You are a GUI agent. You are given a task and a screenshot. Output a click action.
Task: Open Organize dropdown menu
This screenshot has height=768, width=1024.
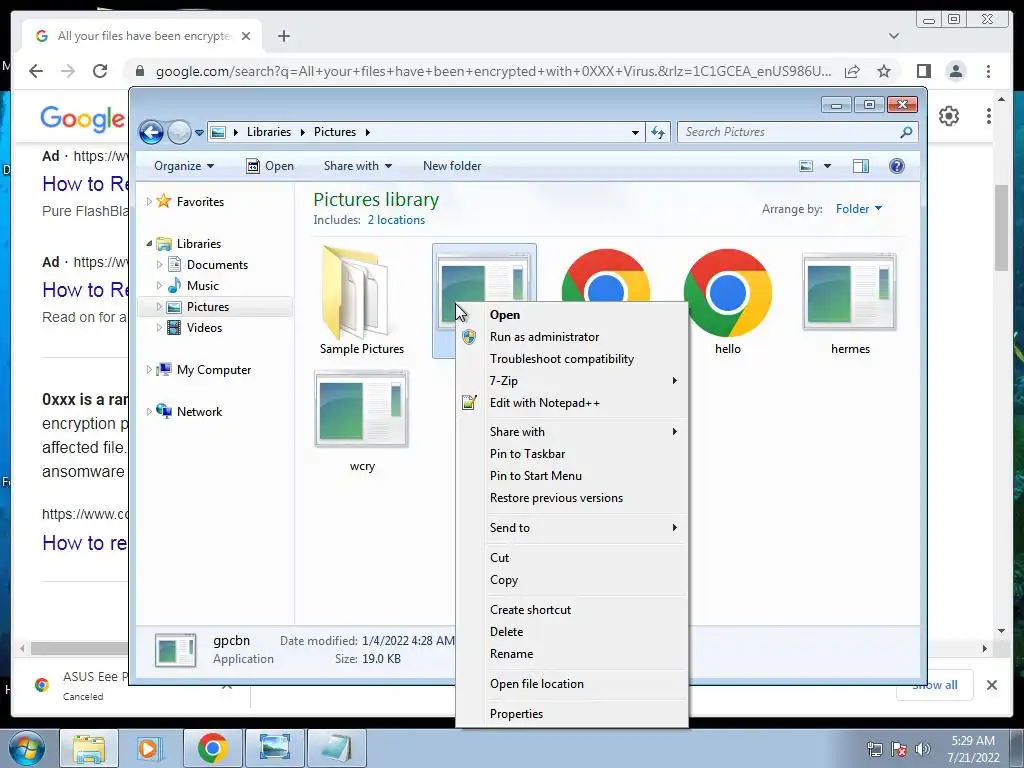[184, 166]
